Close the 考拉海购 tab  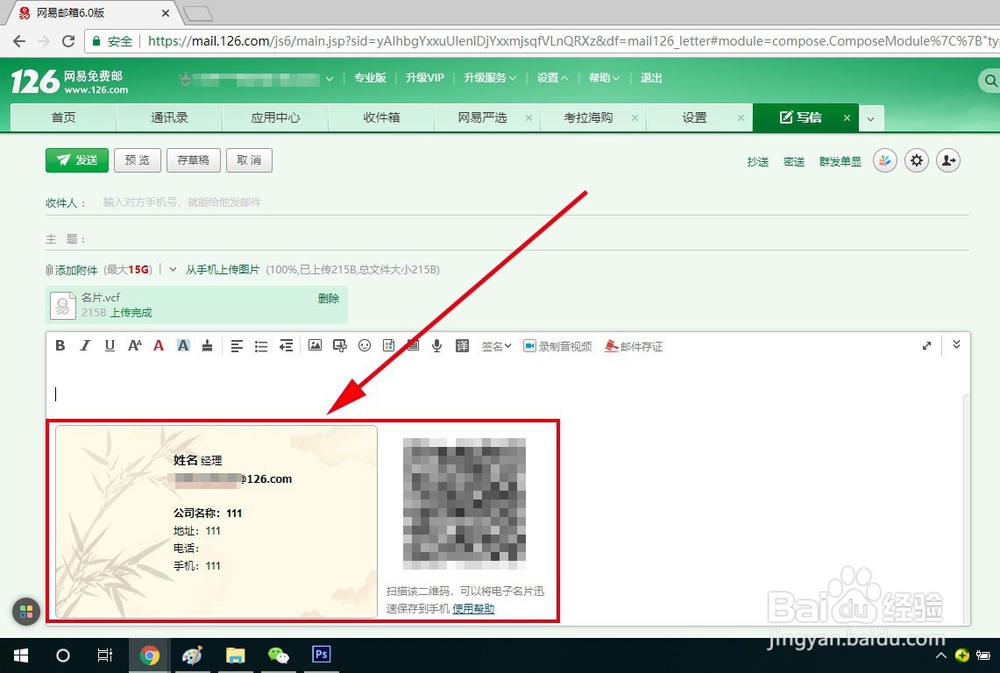coord(635,118)
